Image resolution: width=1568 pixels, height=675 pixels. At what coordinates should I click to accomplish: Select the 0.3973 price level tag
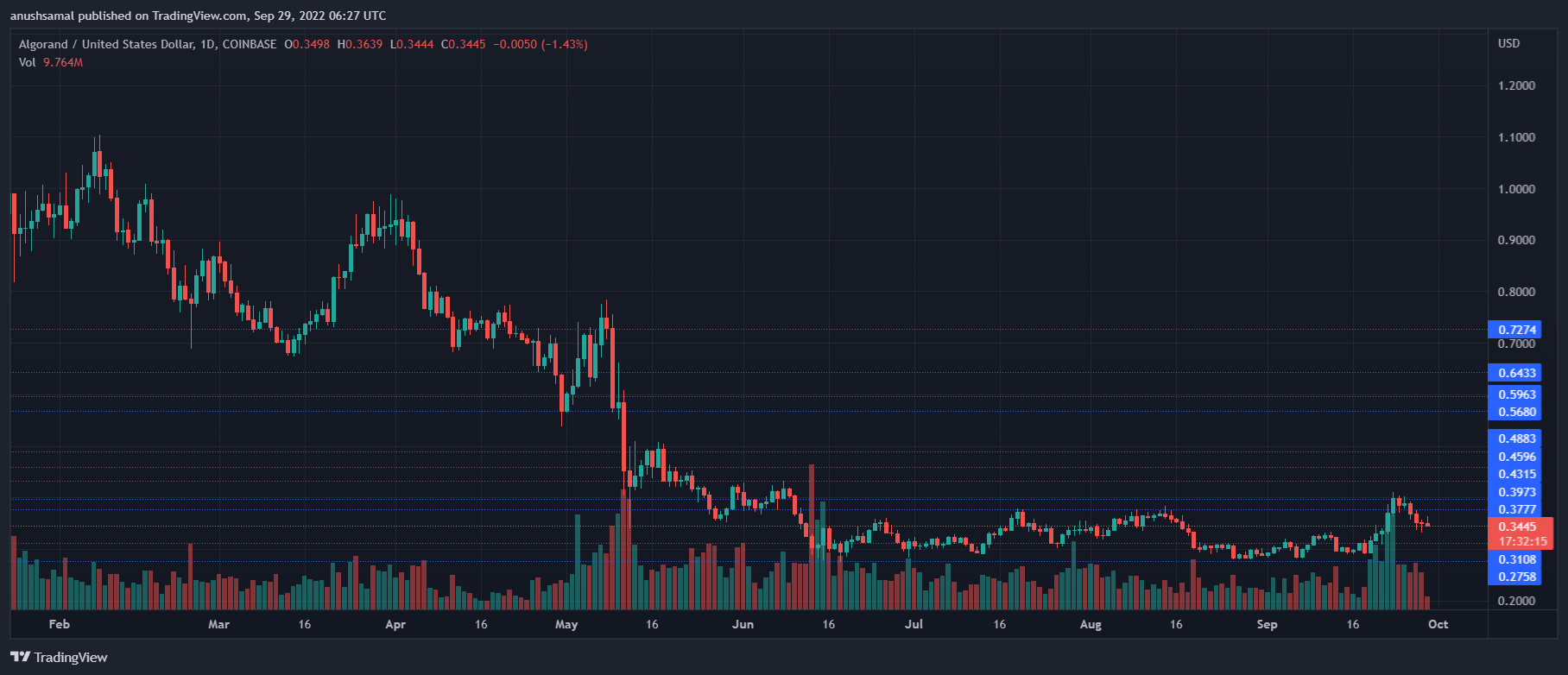pyautogui.click(x=1514, y=492)
